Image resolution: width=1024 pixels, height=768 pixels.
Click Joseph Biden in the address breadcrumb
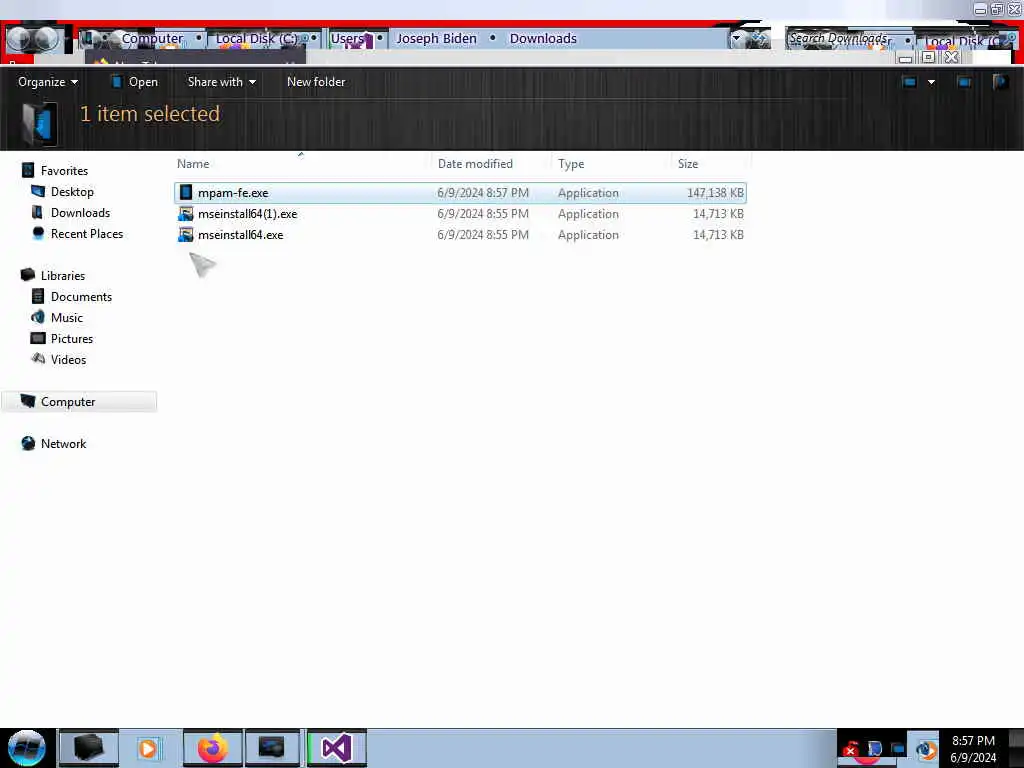(436, 39)
